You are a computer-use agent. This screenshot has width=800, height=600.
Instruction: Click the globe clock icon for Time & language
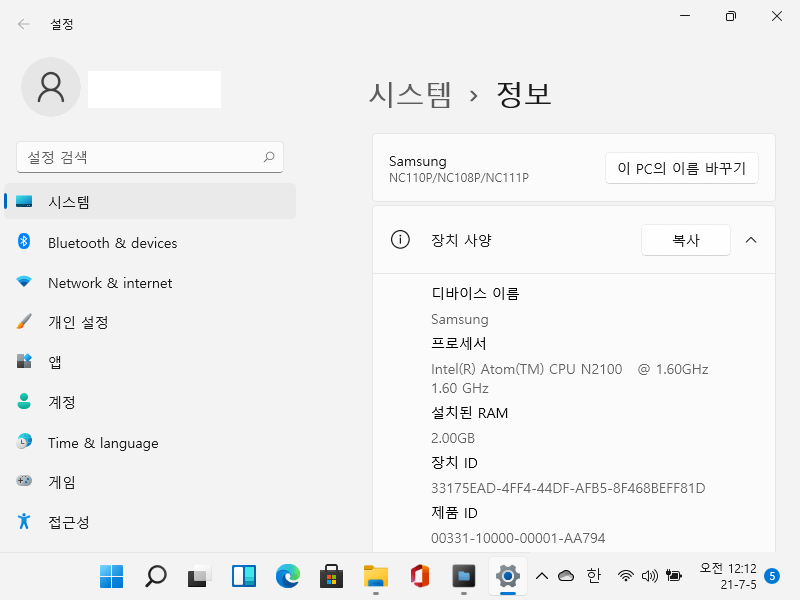(24, 441)
